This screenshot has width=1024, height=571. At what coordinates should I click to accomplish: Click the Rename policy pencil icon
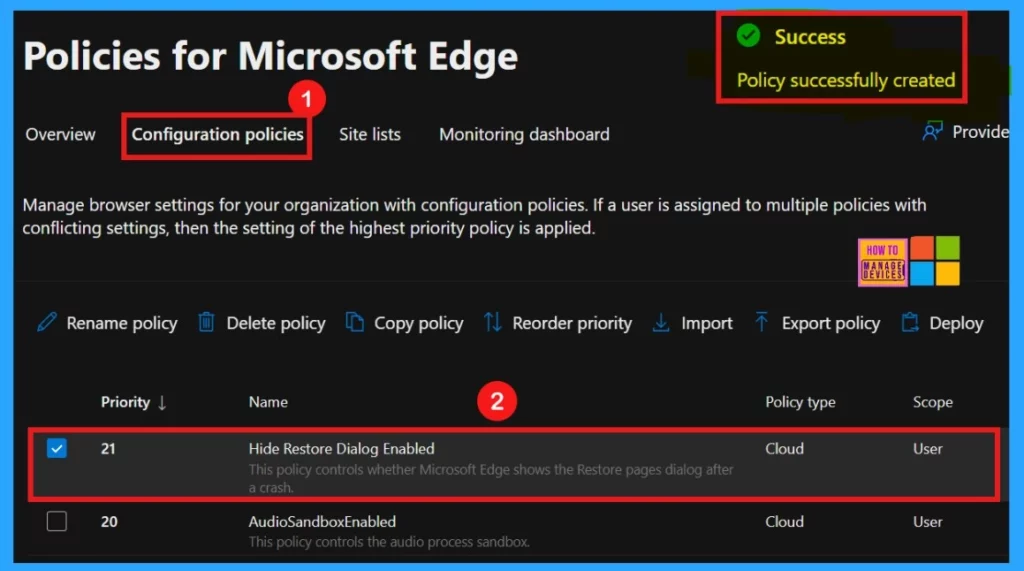[46, 322]
